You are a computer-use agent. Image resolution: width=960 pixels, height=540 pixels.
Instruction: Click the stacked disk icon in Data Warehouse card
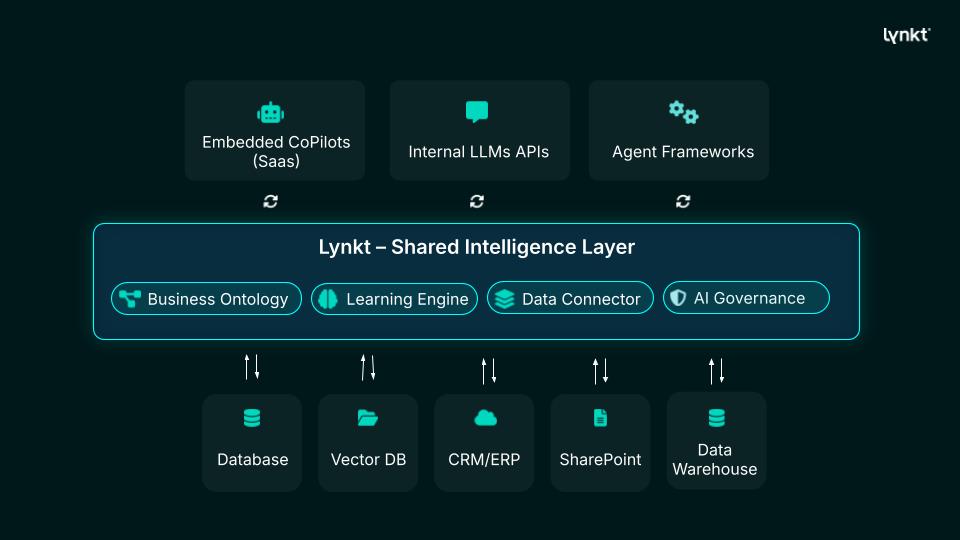716,418
